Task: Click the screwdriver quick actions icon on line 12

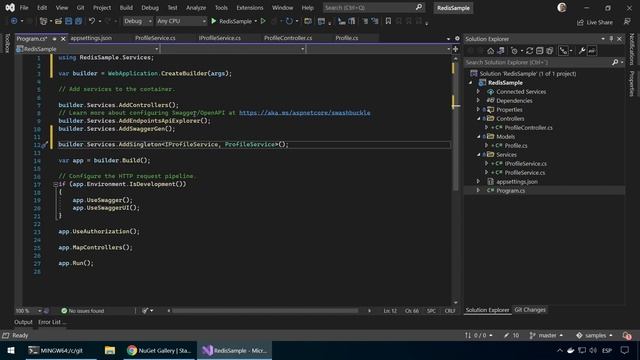Action: pyautogui.click(x=45, y=144)
